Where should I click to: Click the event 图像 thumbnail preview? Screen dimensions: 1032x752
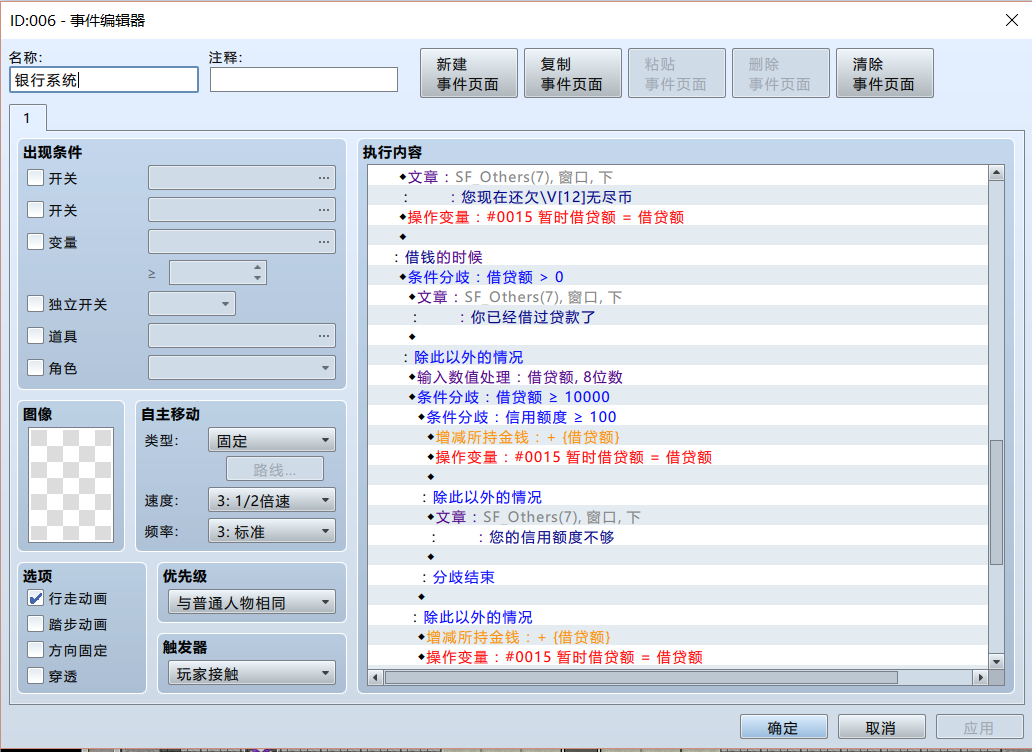71,485
